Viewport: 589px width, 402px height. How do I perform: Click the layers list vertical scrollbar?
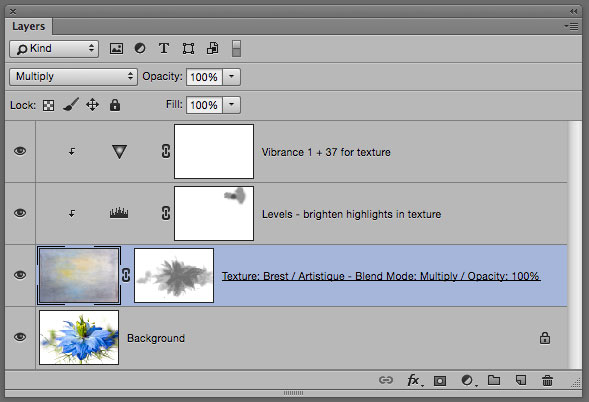coord(575,245)
